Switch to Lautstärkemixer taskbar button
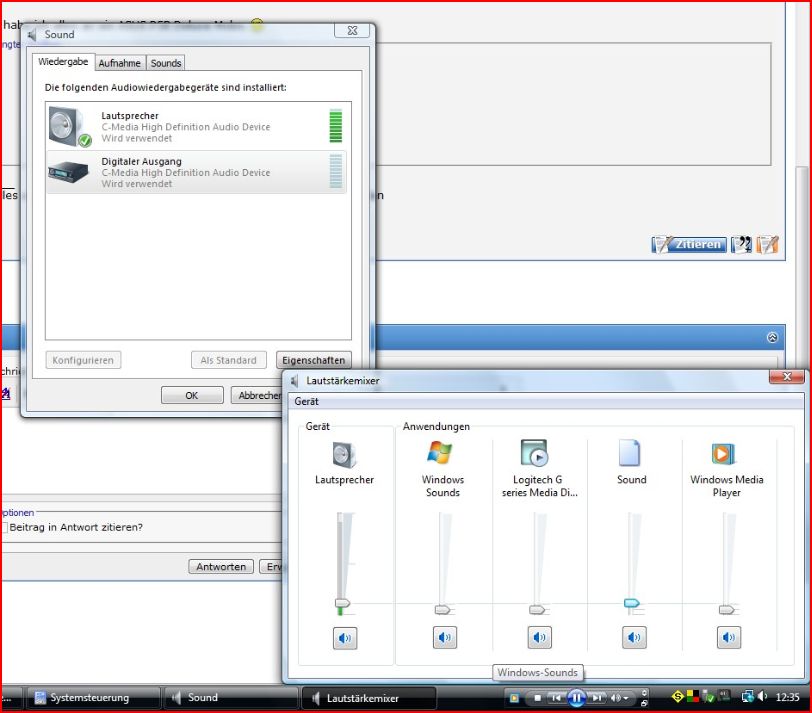This screenshot has width=812, height=713. 369,698
